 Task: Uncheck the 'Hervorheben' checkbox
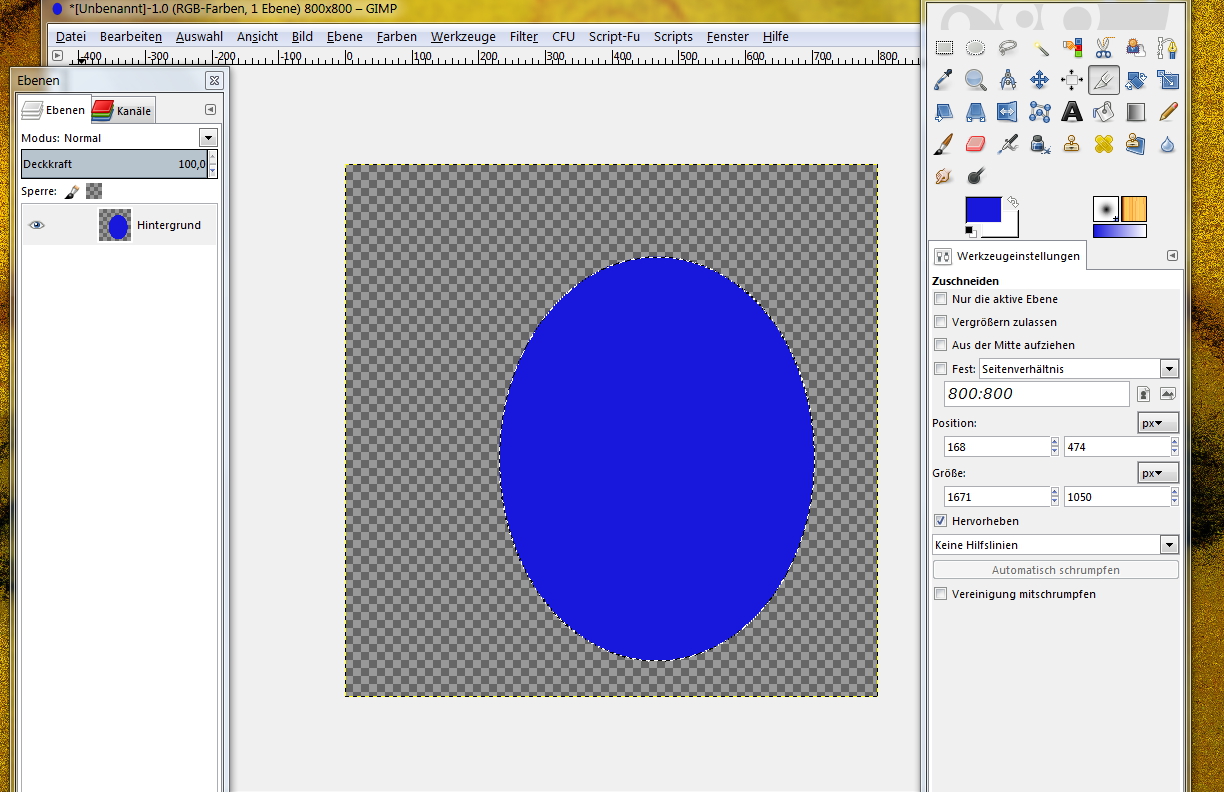(x=940, y=521)
